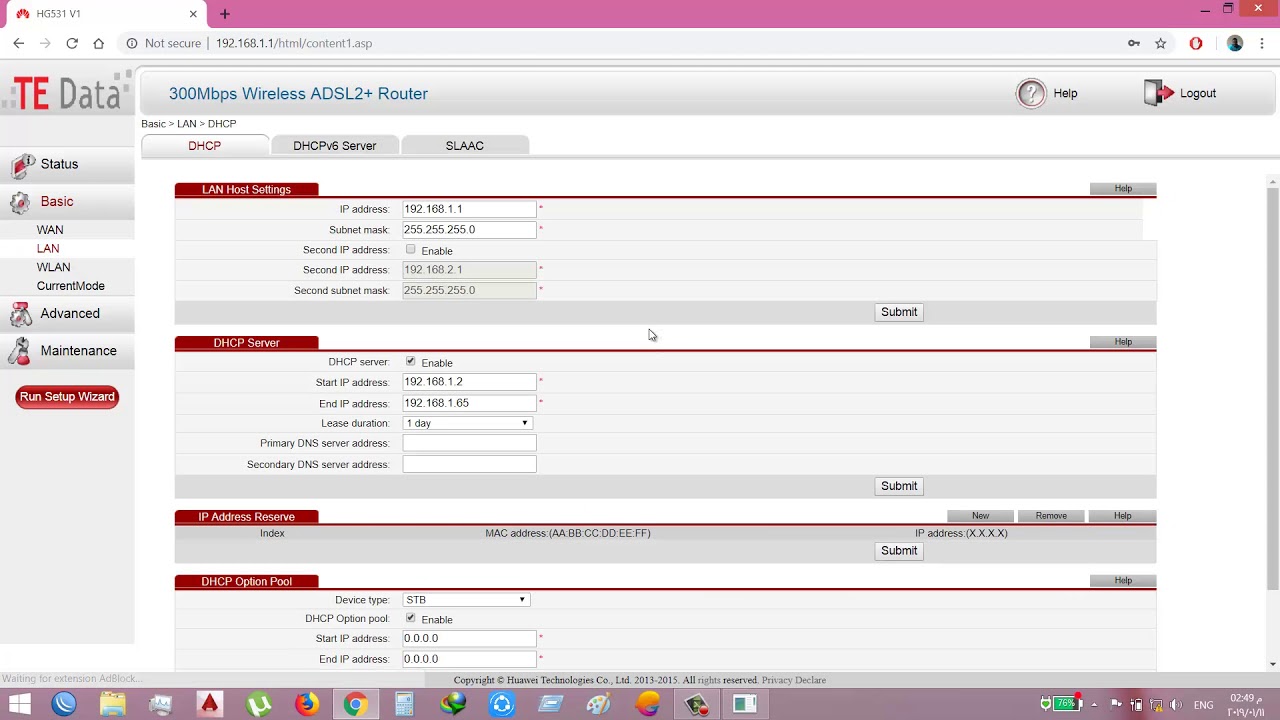1280x720 pixels.
Task: Go back with the browser back arrow
Action: point(18,43)
